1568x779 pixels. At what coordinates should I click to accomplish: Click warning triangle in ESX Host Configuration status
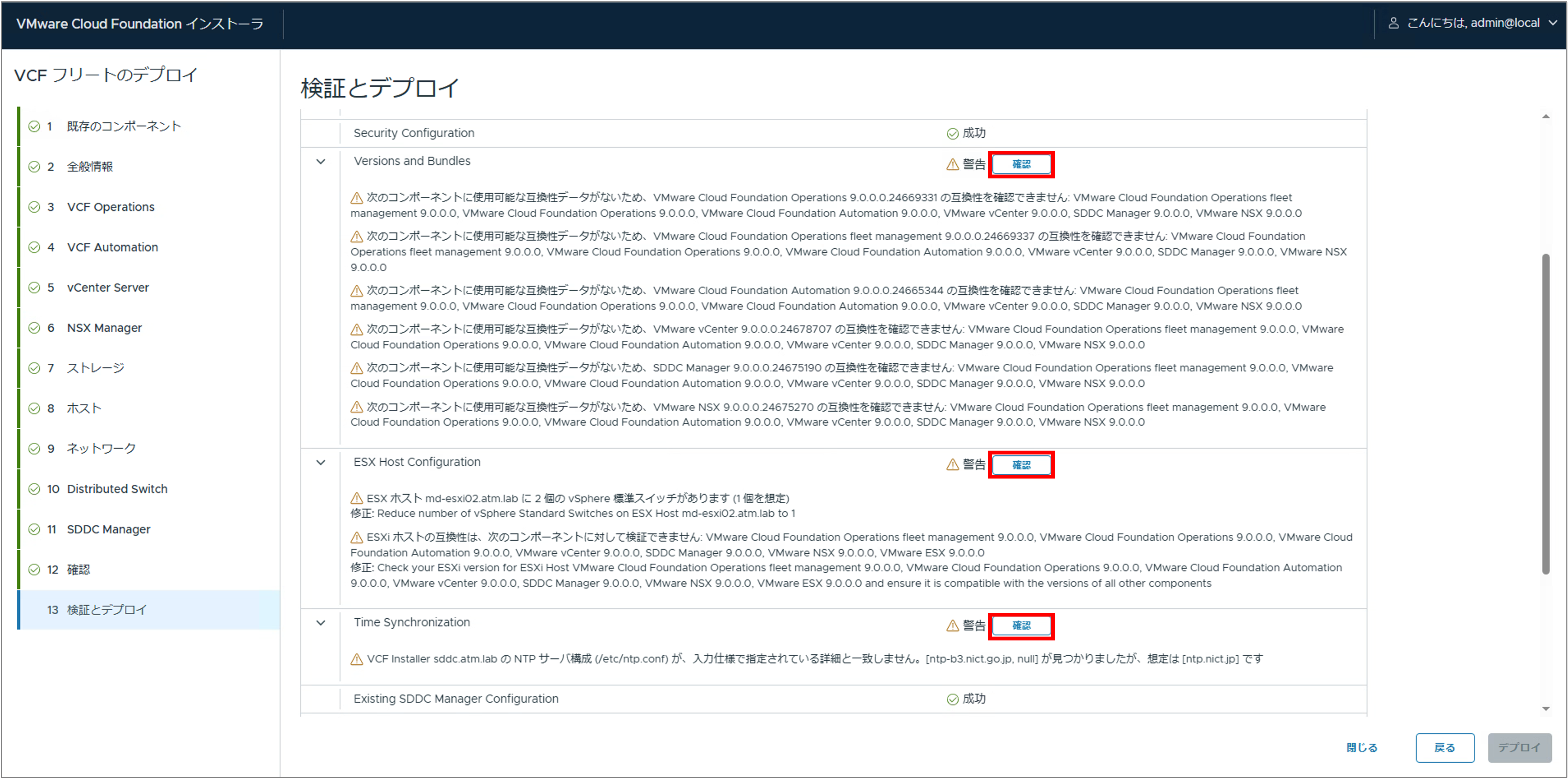(953, 465)
